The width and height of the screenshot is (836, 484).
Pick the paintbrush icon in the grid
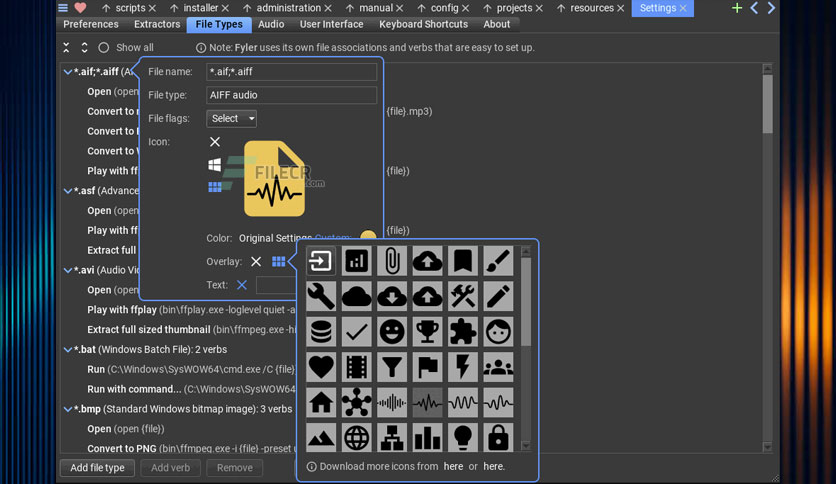499,261
